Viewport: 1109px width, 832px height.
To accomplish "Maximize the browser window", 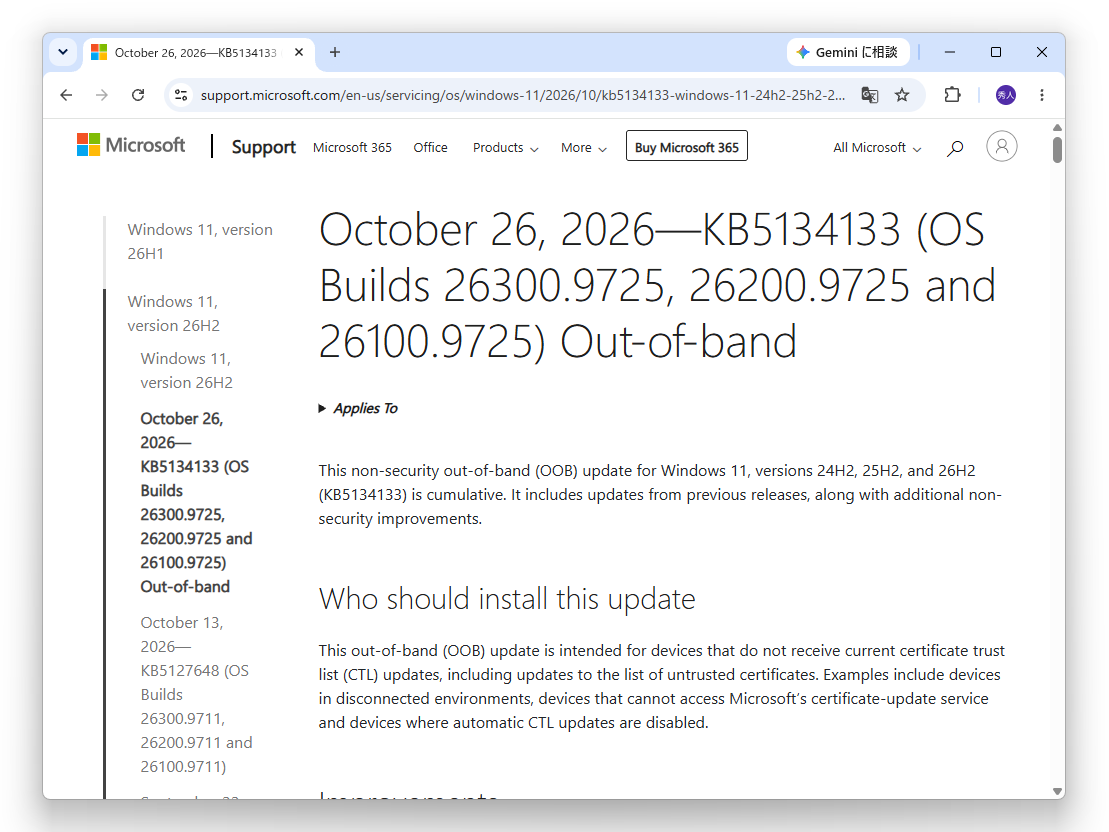I will coord(996,52).
